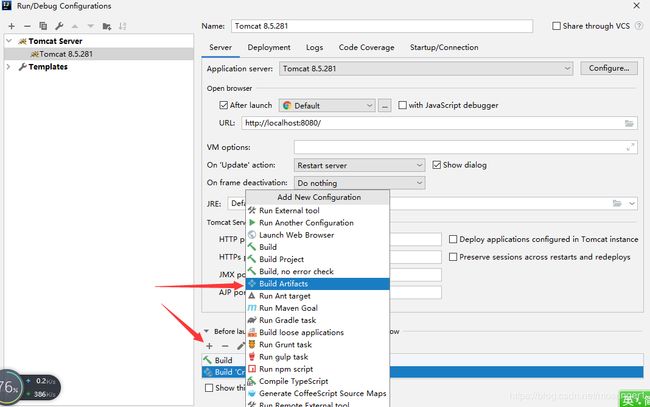Switch to the Deployment tab
Screen dimensions: 650x407
[269, 47]
